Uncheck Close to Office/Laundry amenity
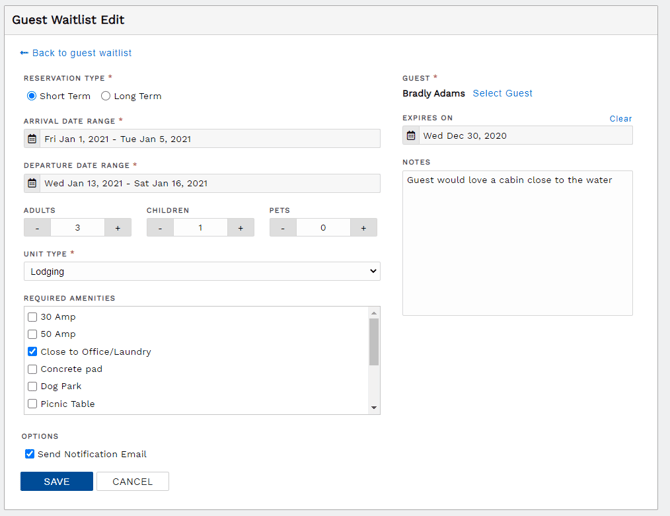 tap(32, 352)
